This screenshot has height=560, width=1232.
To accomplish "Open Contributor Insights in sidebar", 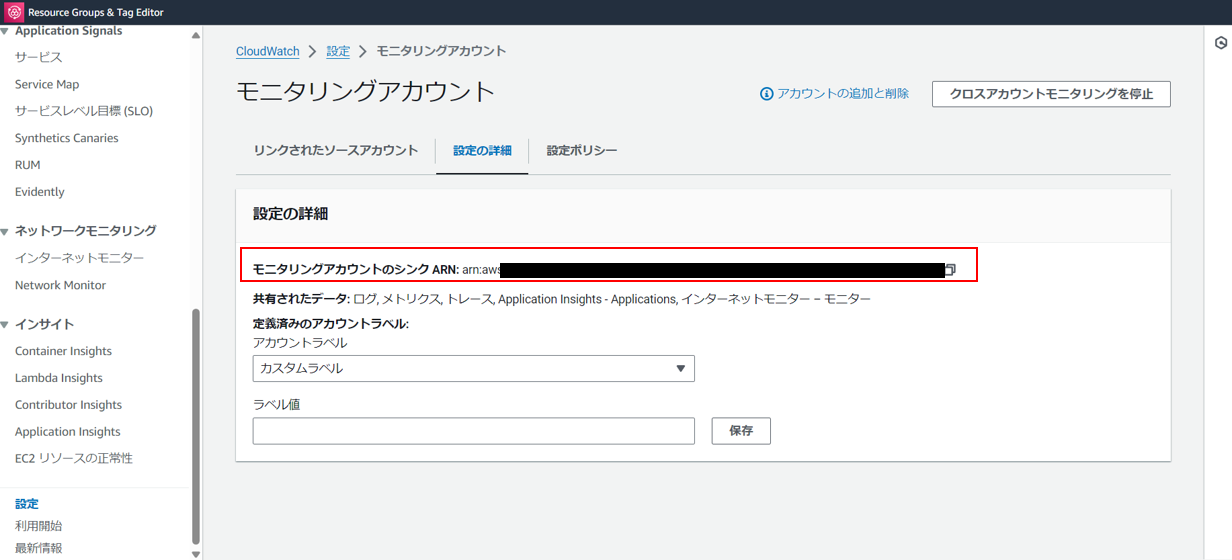I will tap(68, 405).
